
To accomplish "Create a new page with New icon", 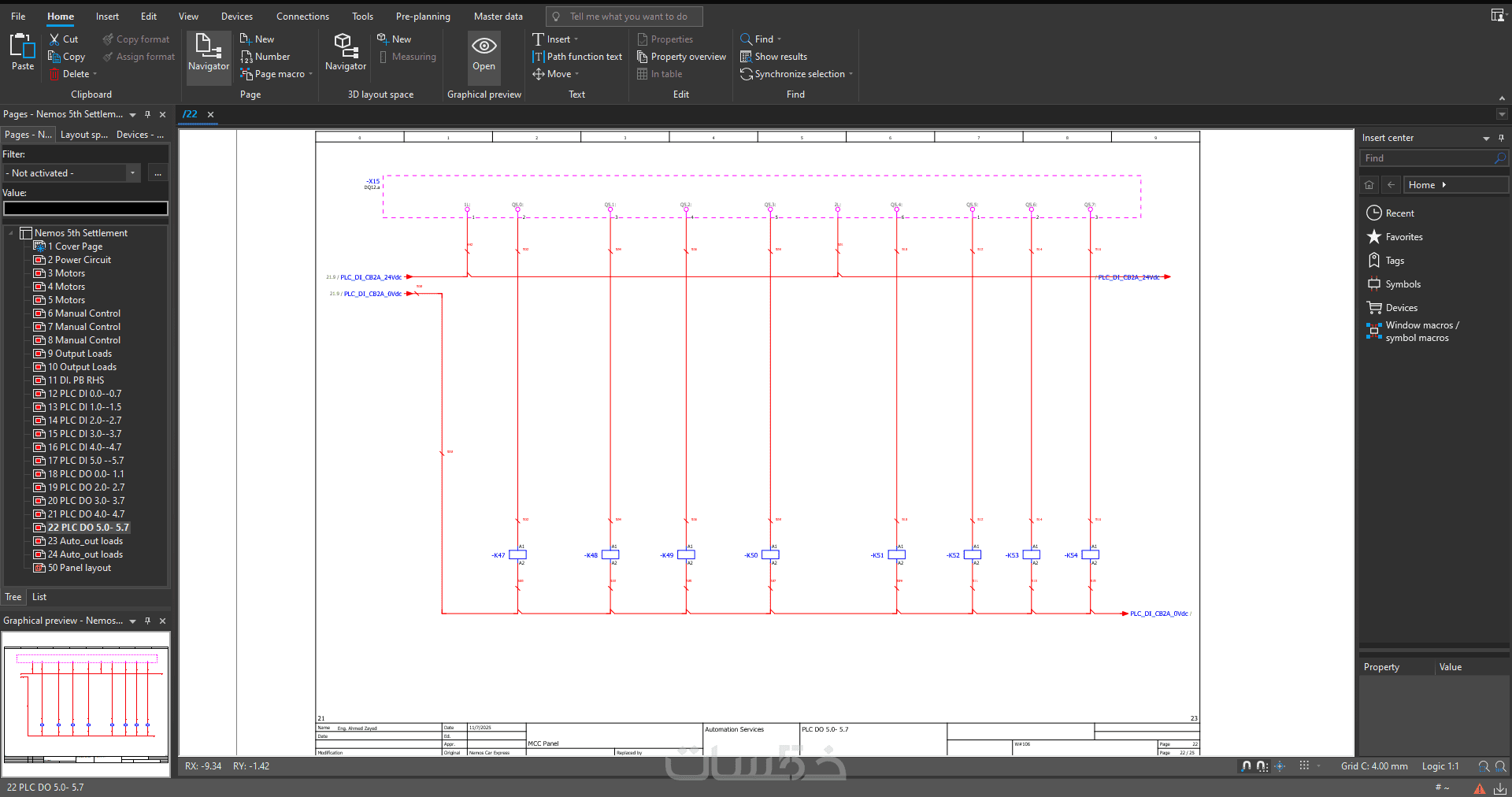I will 246,39.
